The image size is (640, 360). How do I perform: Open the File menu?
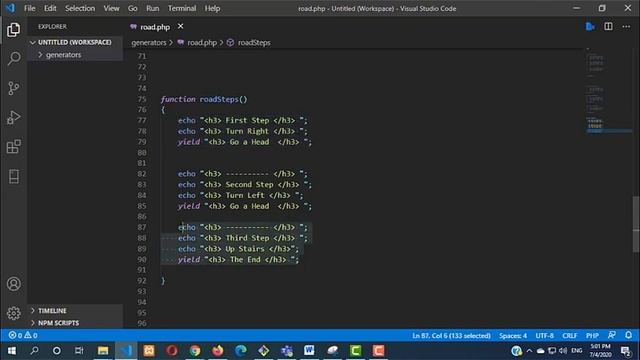[x=29, y=8]
